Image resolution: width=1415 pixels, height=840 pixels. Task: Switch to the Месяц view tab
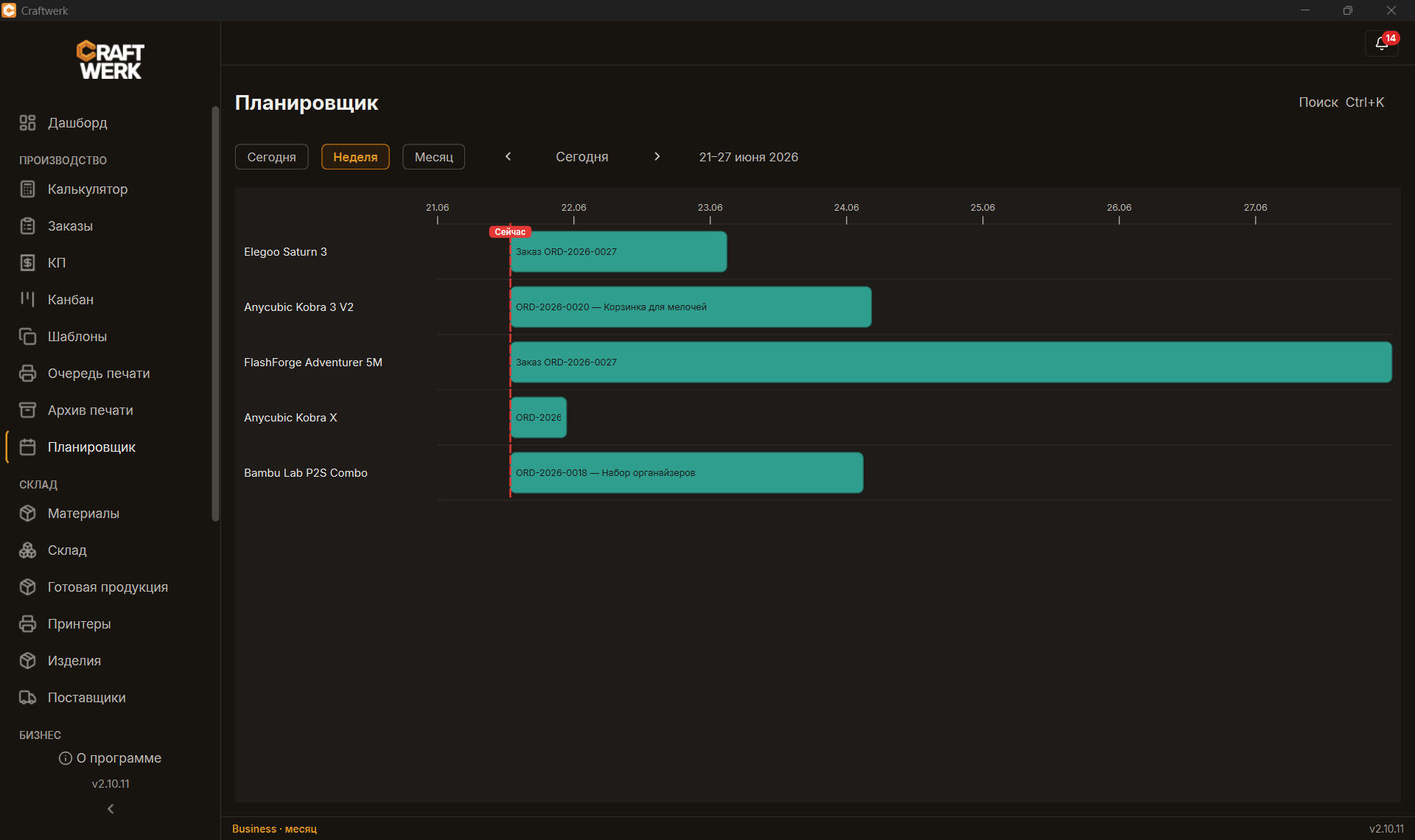pos(433,157)
